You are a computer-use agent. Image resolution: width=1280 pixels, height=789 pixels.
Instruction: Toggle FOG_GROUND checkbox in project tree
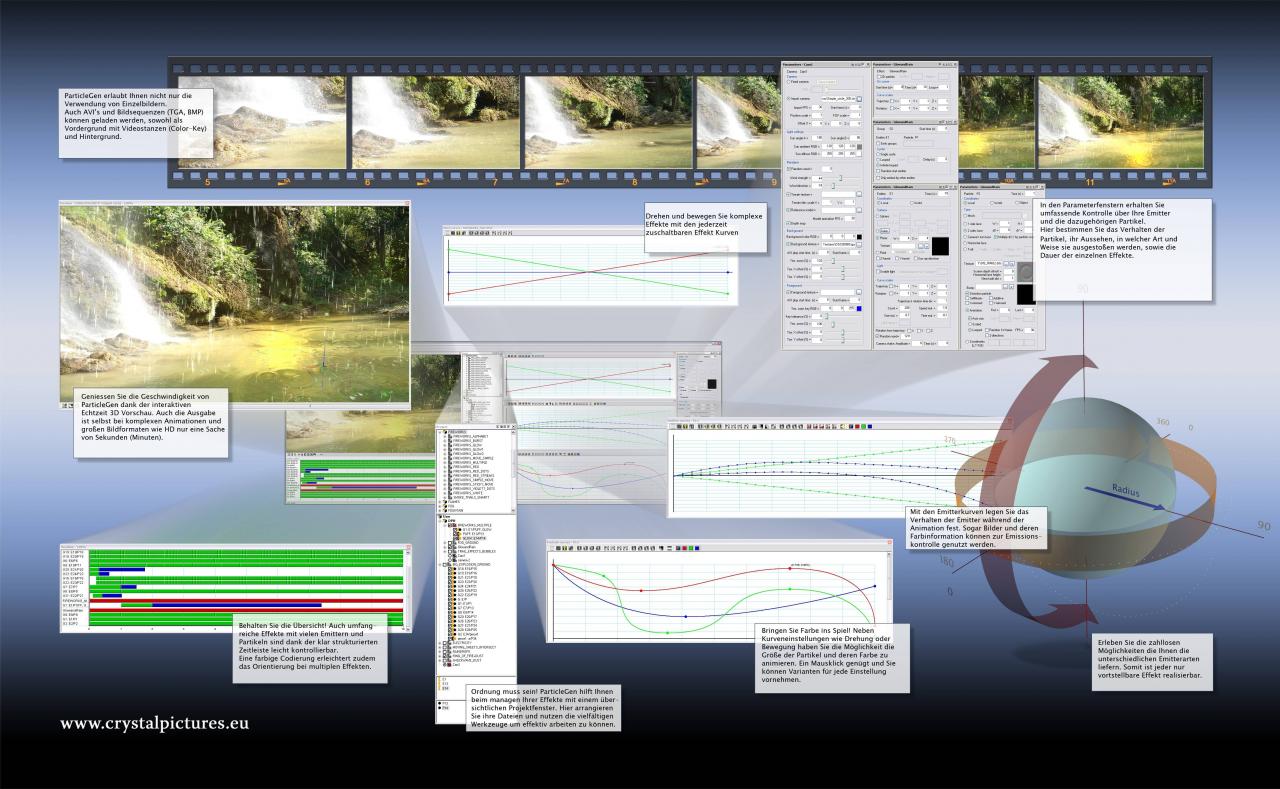pos(450,543)
